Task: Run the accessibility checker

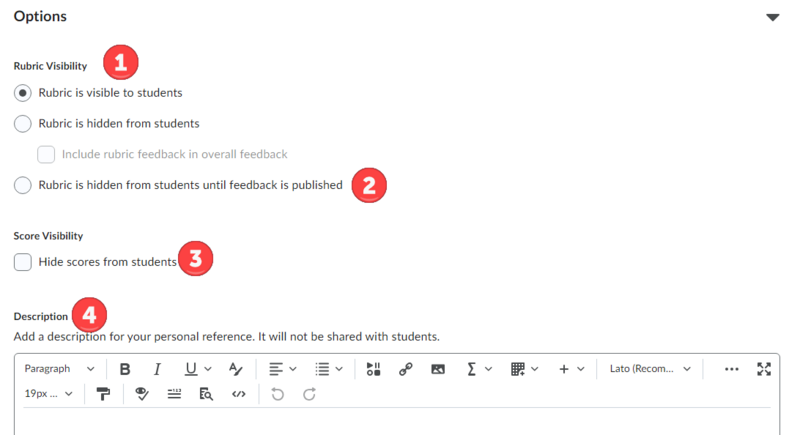Action: [141, 394]
